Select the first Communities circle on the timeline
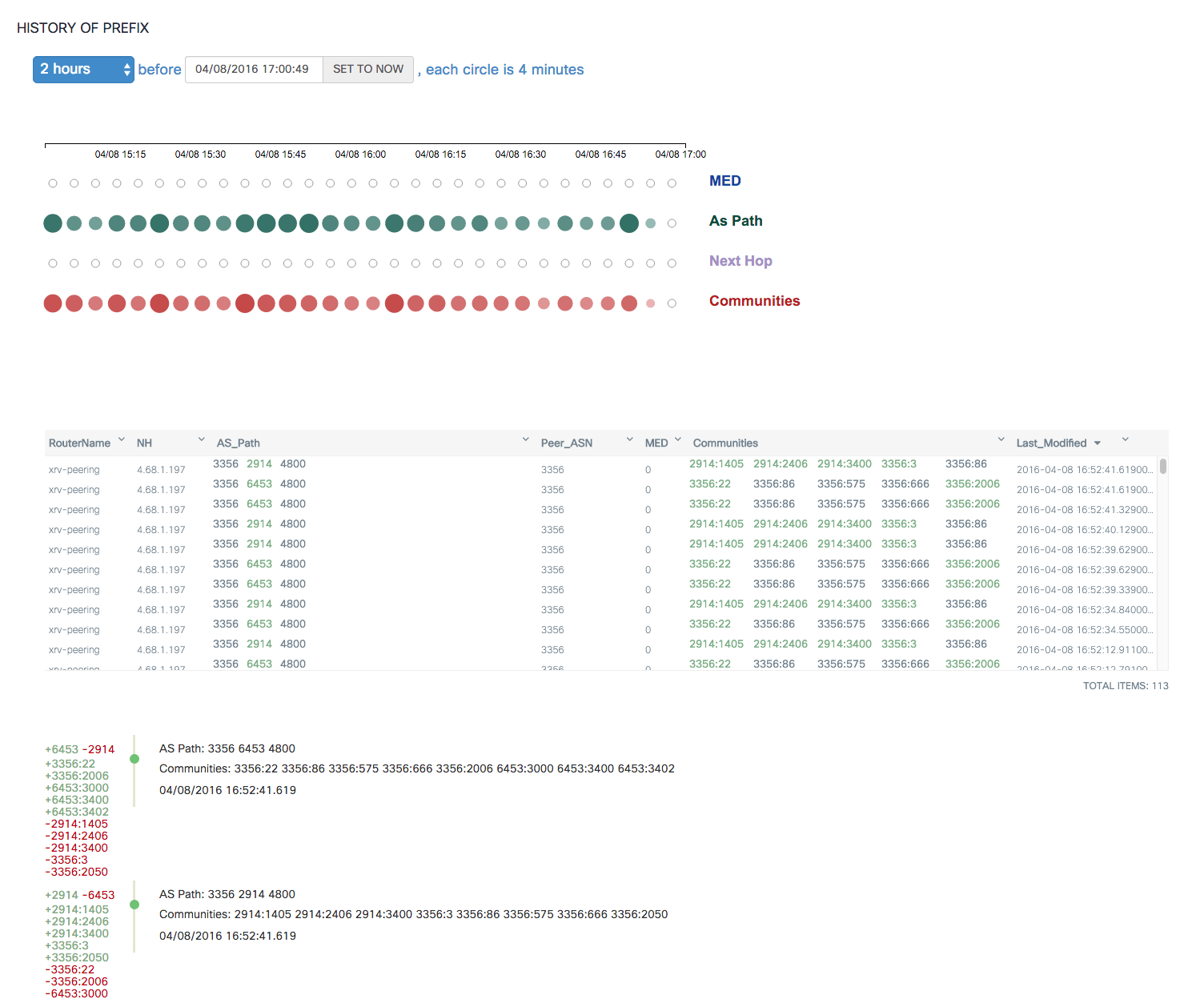The width and height of the screenshot is (1204, 999). click(53, 303)
